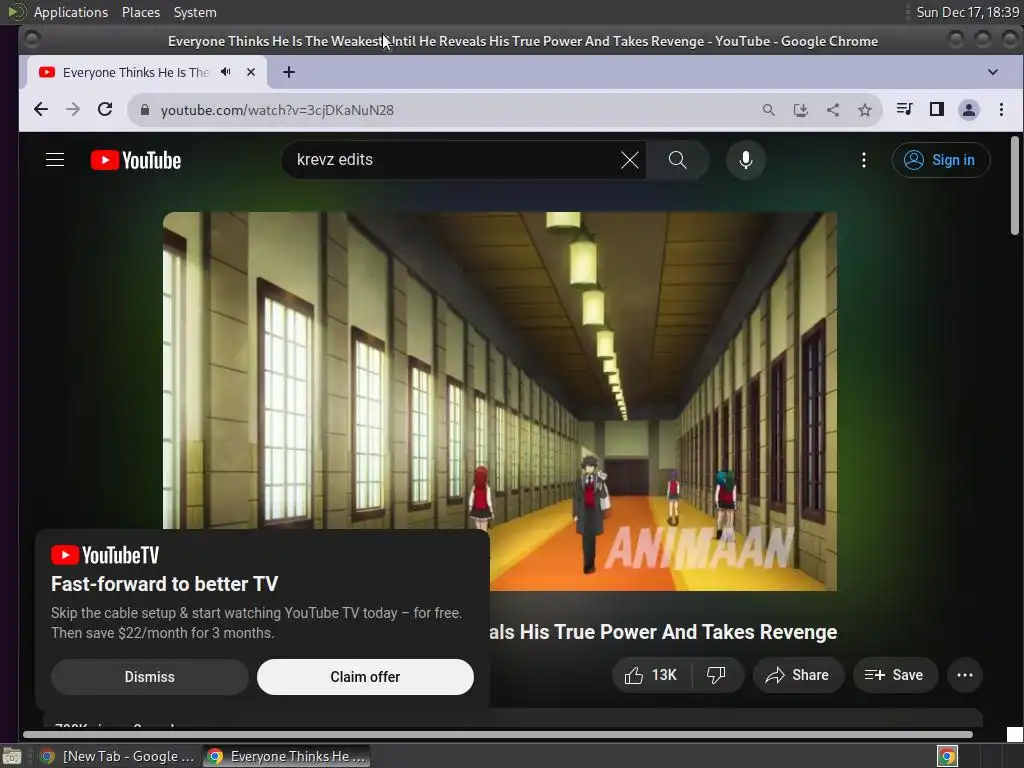
Task: Open more actions ellipsis under video
Action: [x=965, y=675]
